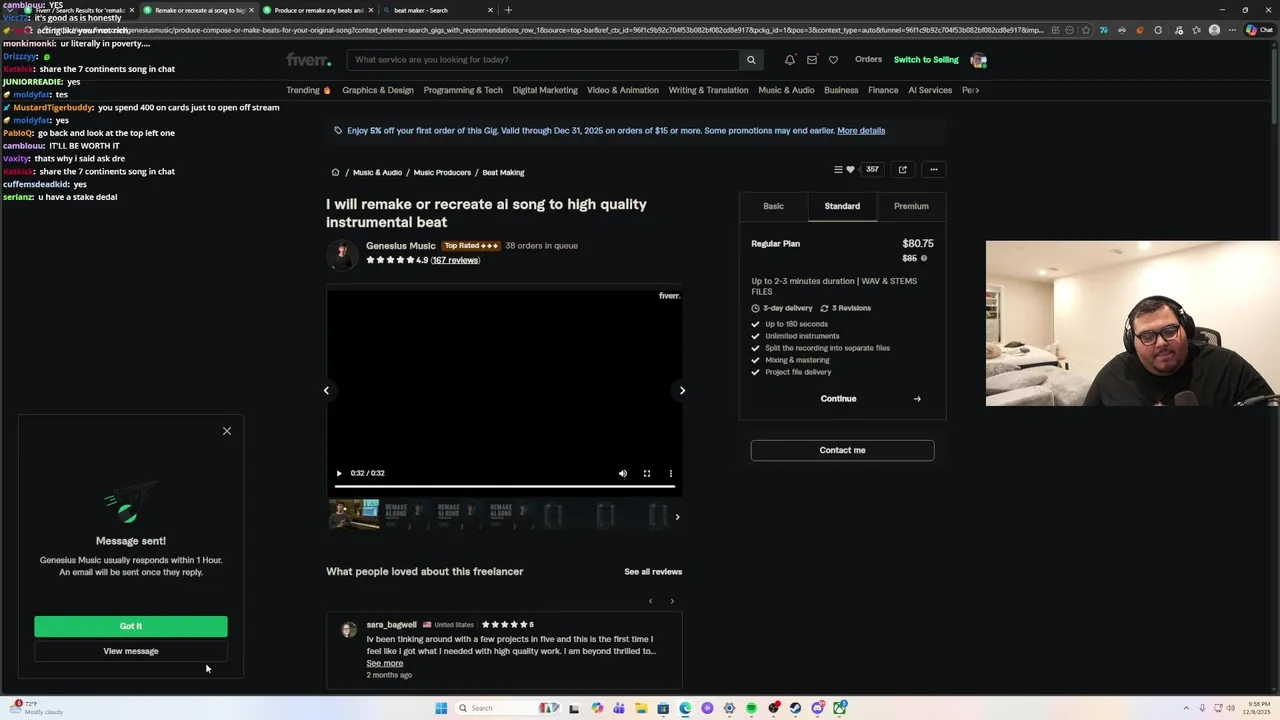This screenshot has height=720, width=1280.
Task: Click the Got it button
Action: coord(131,626)
